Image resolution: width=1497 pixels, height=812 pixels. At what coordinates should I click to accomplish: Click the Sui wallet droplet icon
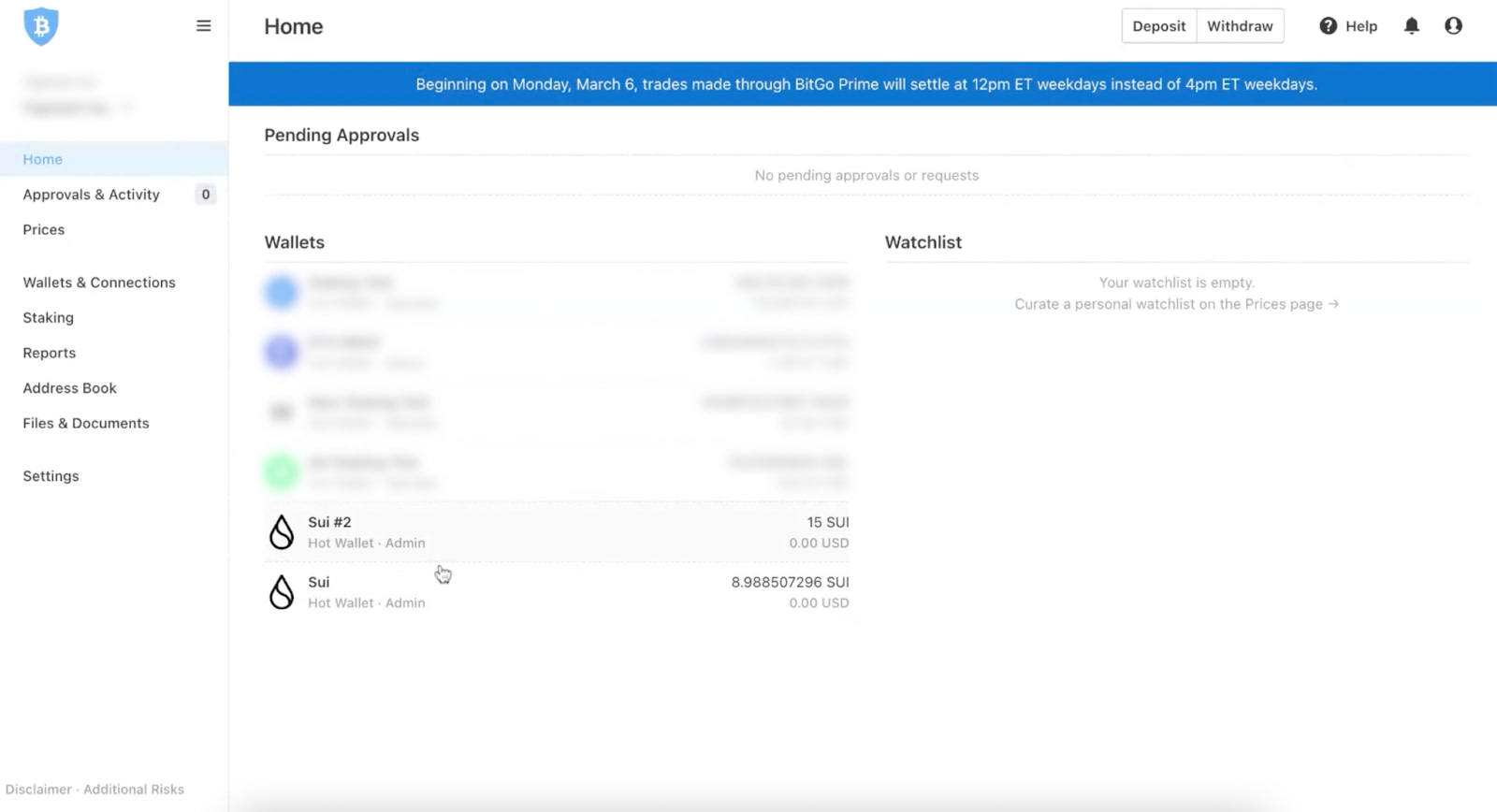click(x=282, y=592)
